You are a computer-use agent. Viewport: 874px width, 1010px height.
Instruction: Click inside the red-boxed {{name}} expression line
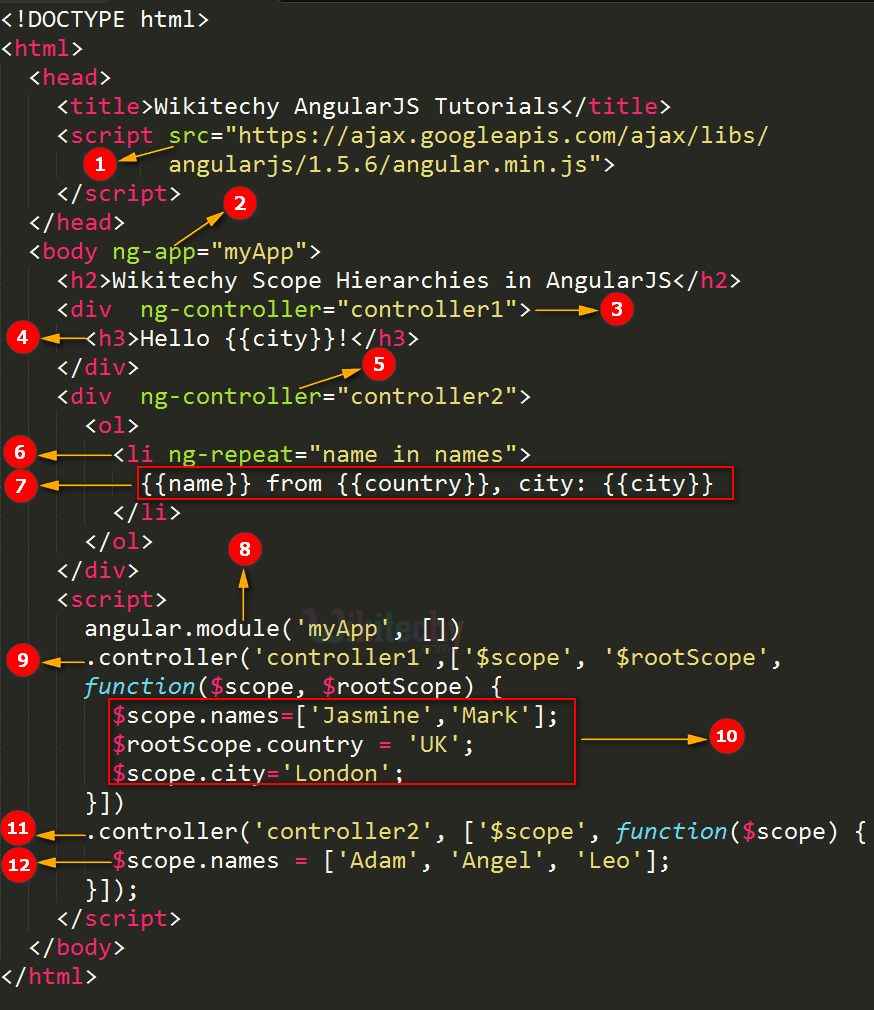click(426, 483)
